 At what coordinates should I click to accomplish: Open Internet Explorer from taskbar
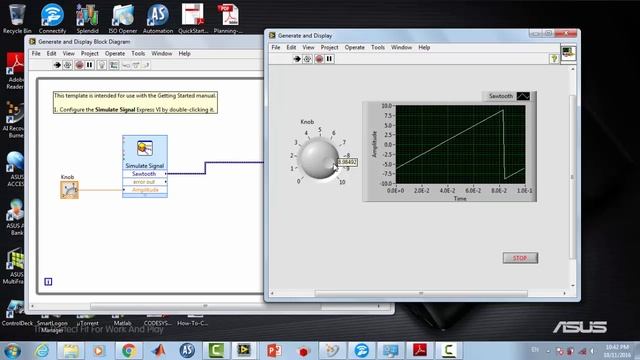coord(42,351)
